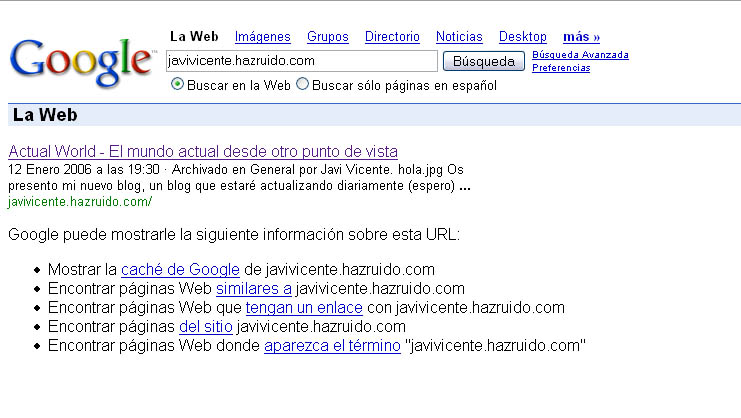The width and height of the screenshot is (741, 418).
Task: Open the aparezca el término link
Action: point(332,346)
